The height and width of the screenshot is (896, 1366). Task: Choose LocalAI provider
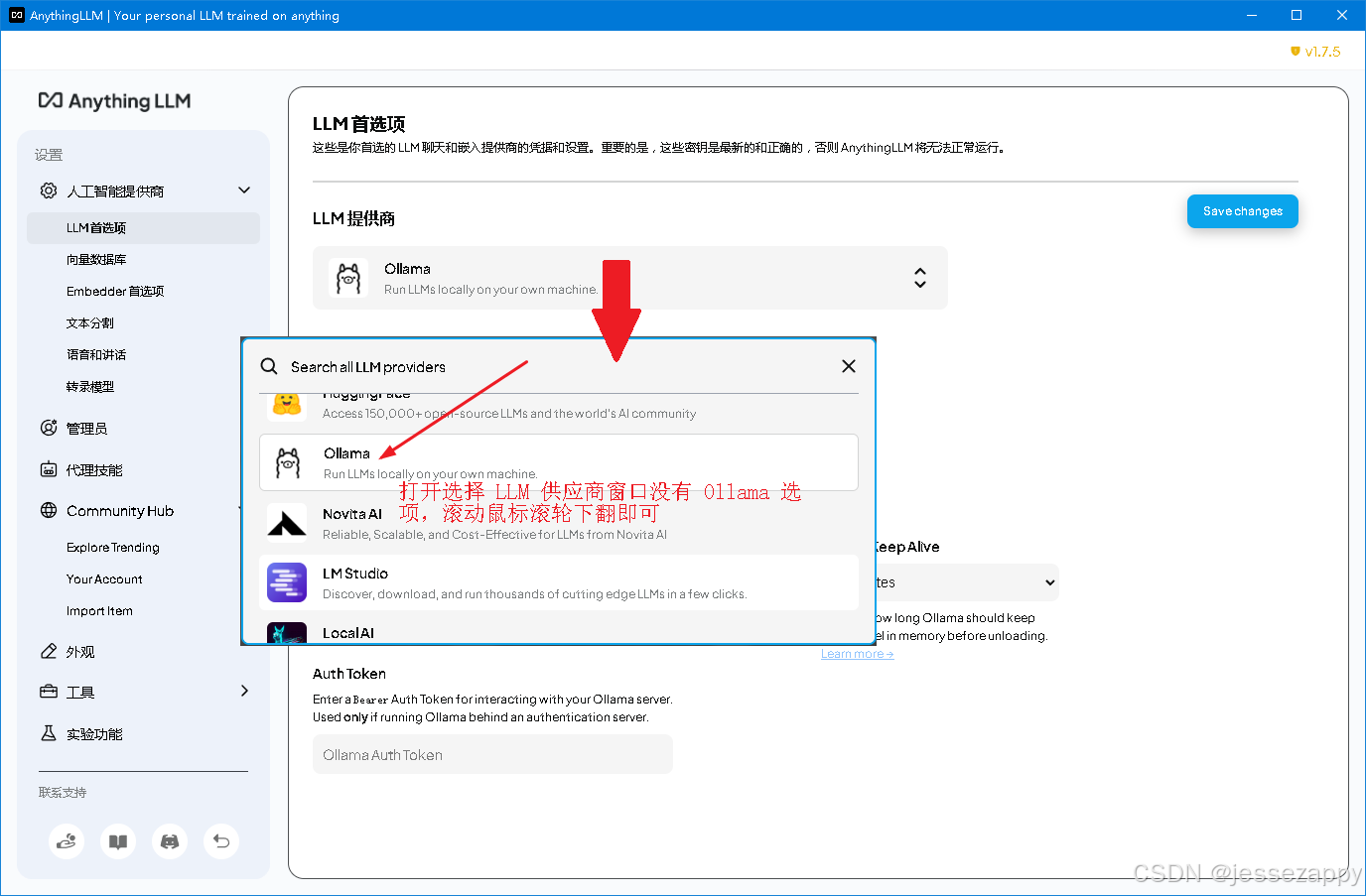[559, 629]
